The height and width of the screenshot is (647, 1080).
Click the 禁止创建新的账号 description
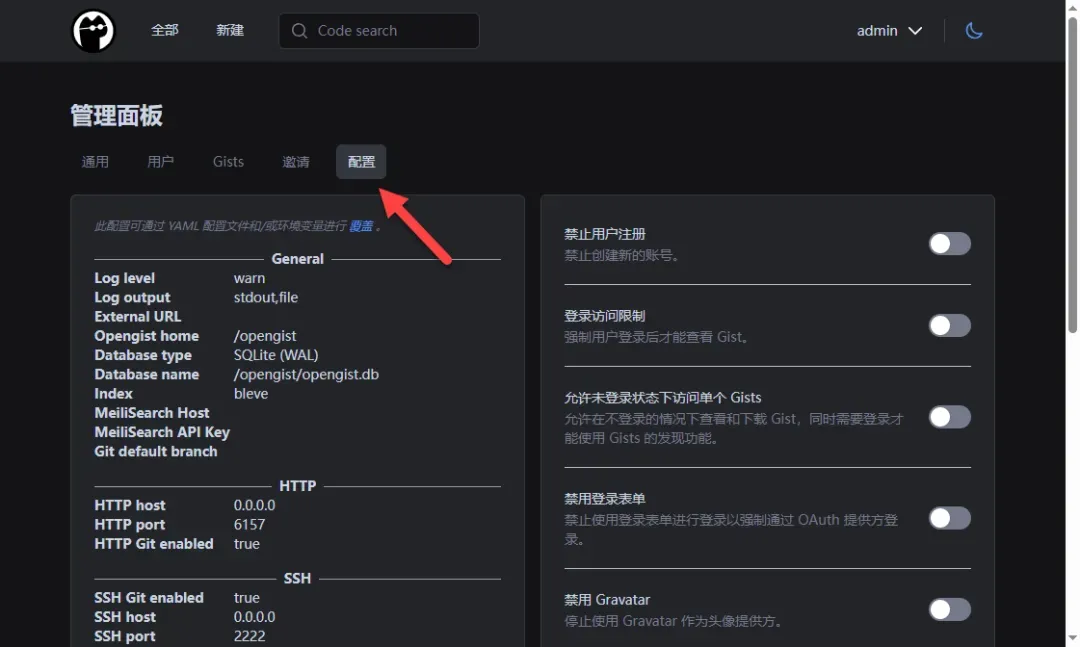point(623,256)
